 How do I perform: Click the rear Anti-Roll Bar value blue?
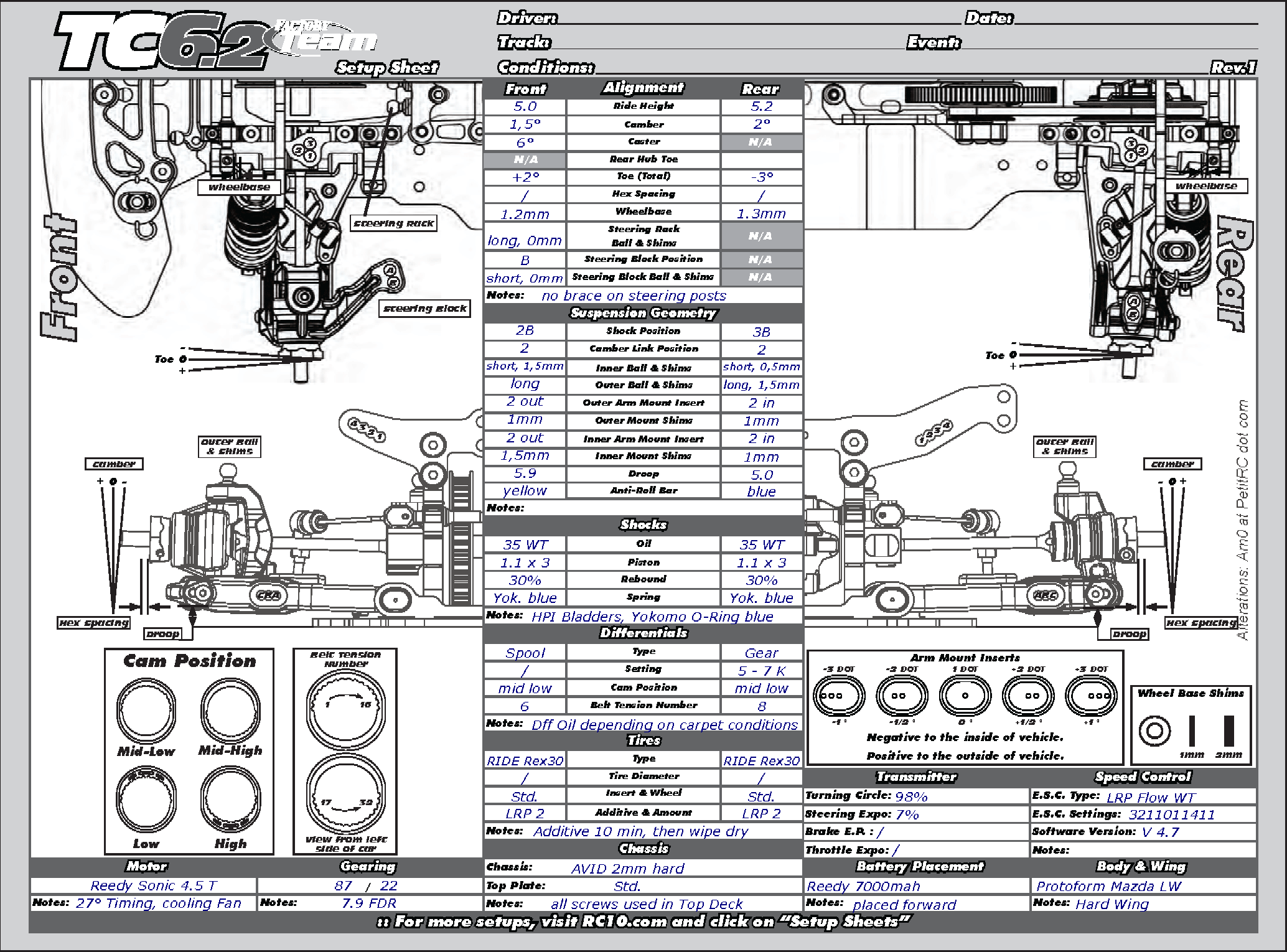[762, 492]
